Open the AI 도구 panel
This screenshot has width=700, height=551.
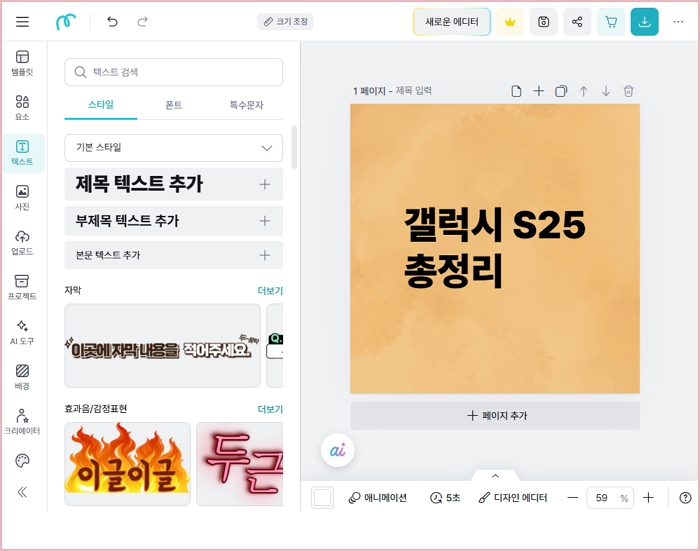[22, 332]
